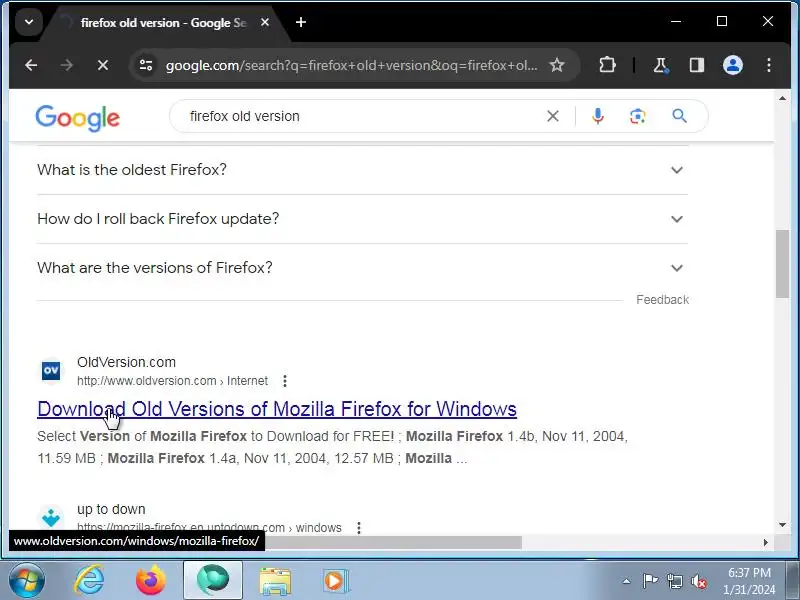800x600 pixels.
Task: Open the Chrome profile avatar
Action: click(733, 65)
